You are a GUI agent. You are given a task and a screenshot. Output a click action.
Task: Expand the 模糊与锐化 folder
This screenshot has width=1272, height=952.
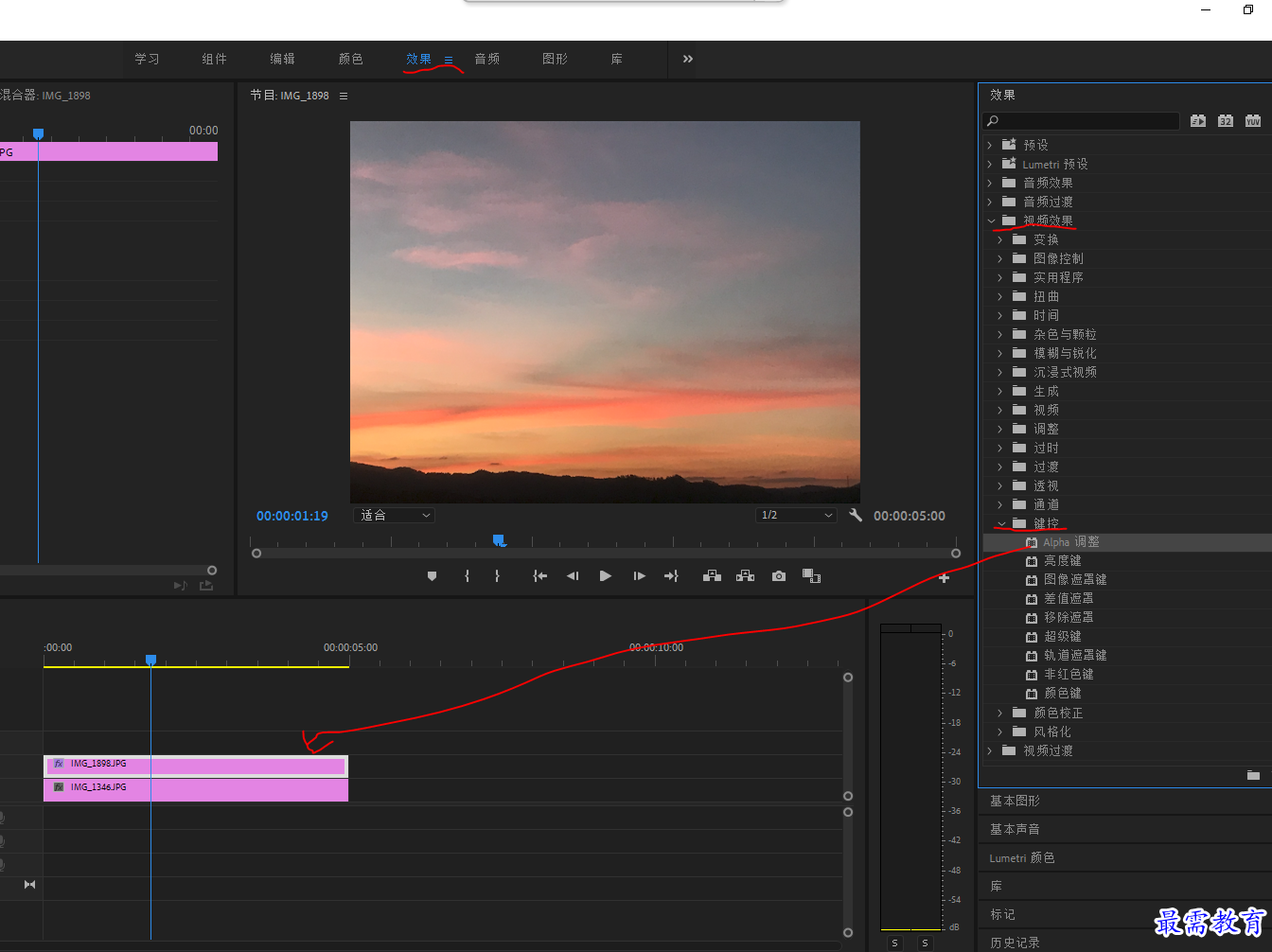(1000, 353)
